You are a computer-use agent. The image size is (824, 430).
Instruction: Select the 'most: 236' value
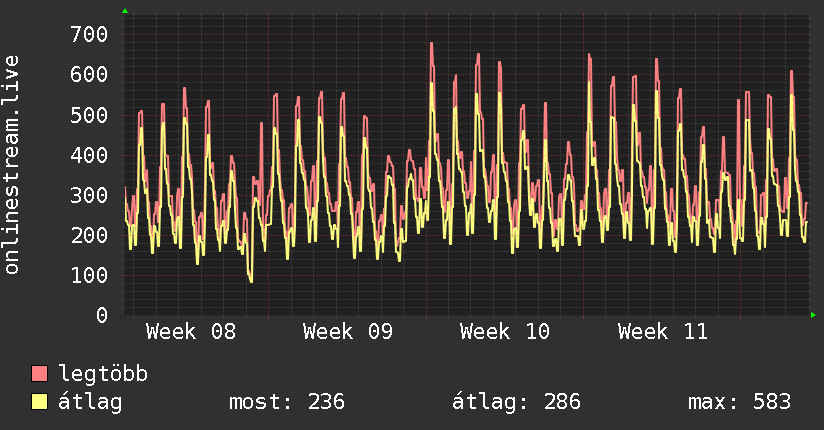[287, 402]
